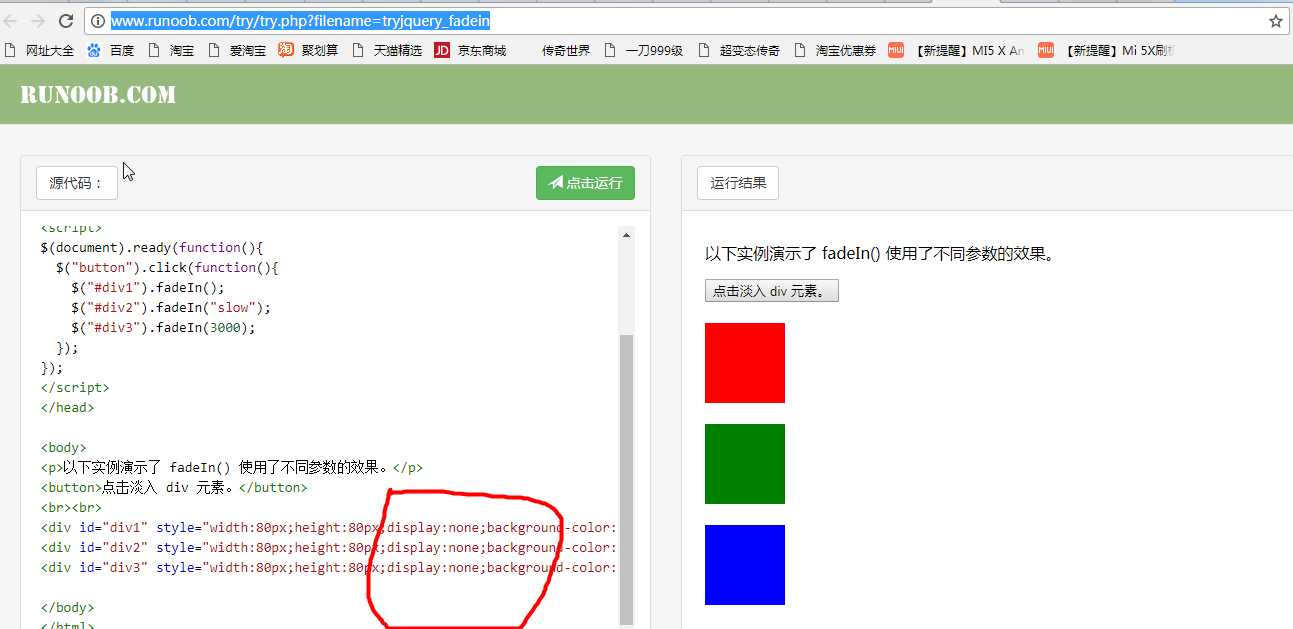Click the 源代码 button
Image resolution: width=1293 pixels, height=629 pixels.
[77, 183]
